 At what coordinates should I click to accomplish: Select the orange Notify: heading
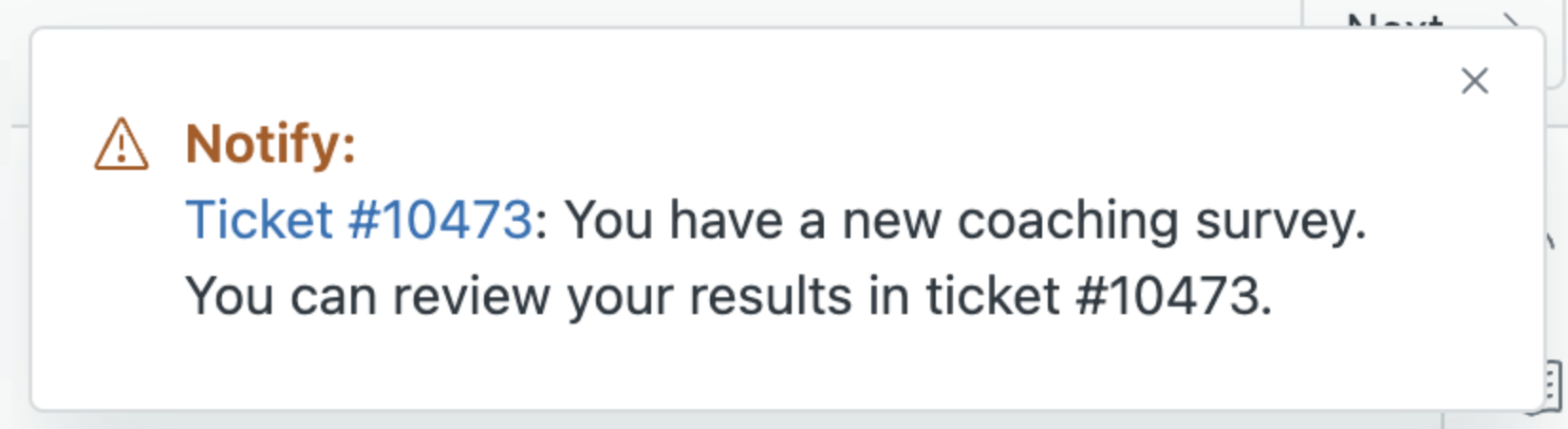coord(271,144)
